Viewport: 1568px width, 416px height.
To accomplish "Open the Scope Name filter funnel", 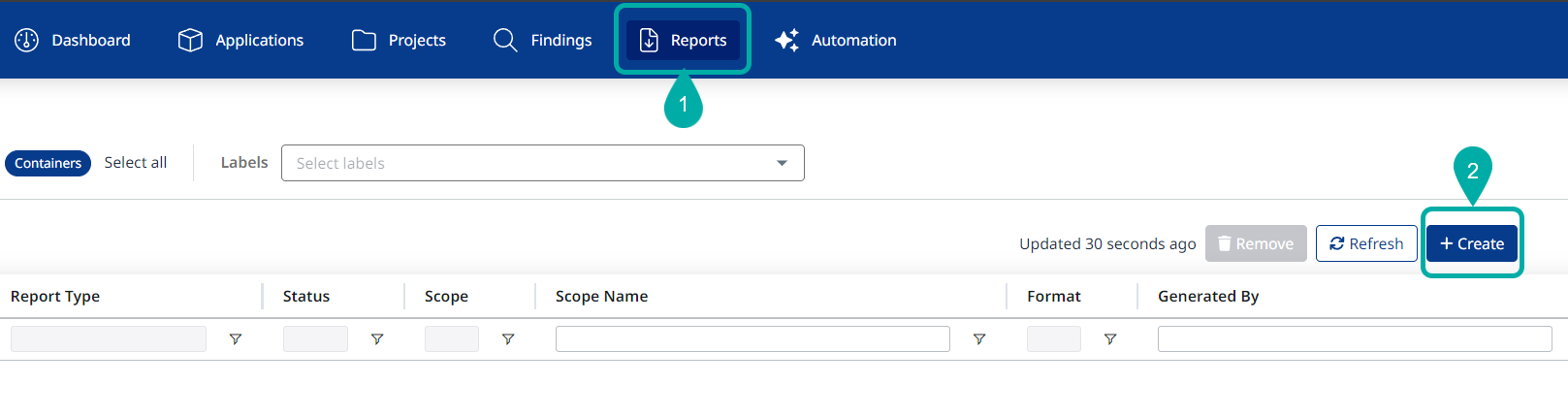I will pyautogui.click(x=979, y=339).
